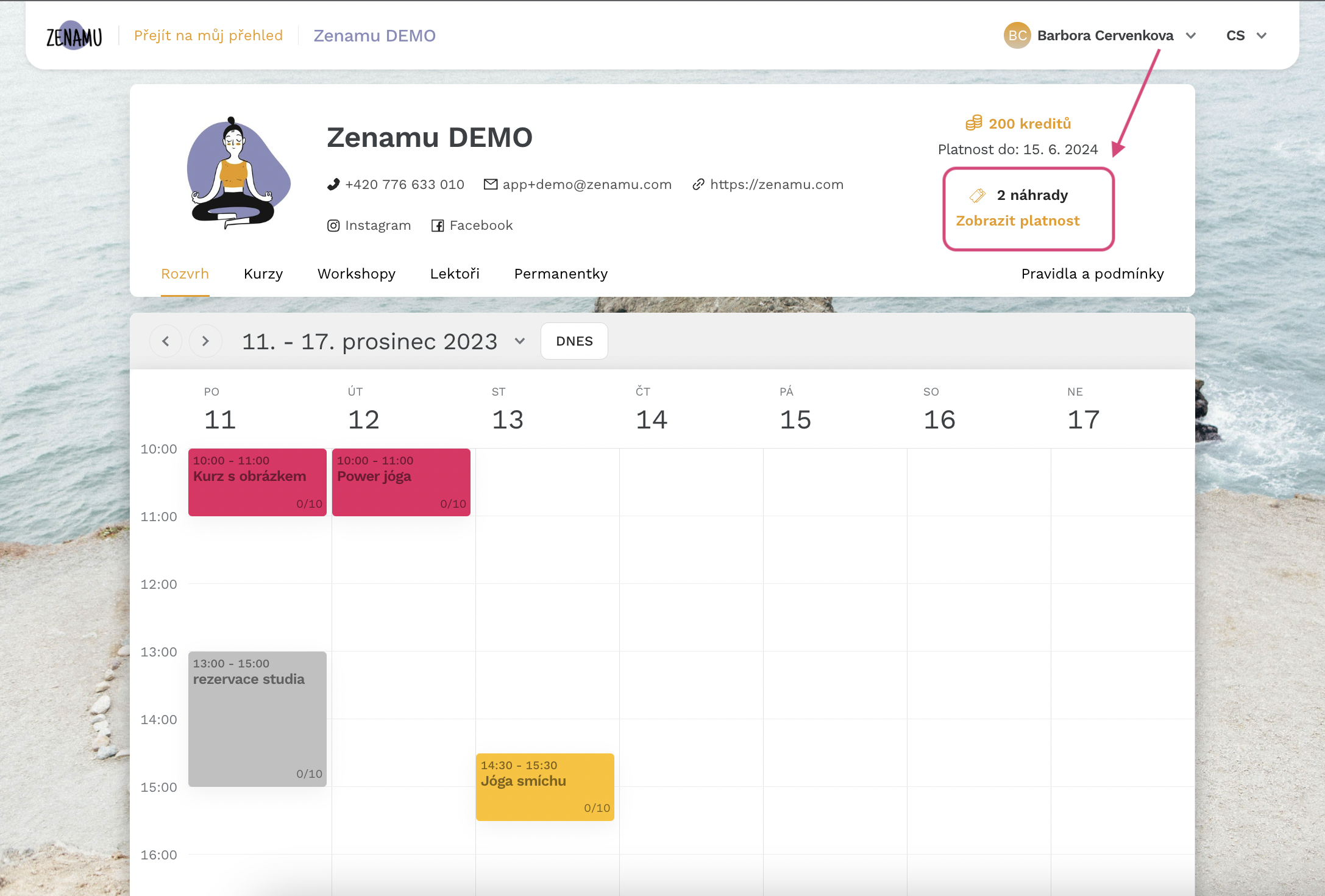This screenshot has width=1325, height=896.
Task: Click Zobrazit platnost link
Action: (1018, 221)
